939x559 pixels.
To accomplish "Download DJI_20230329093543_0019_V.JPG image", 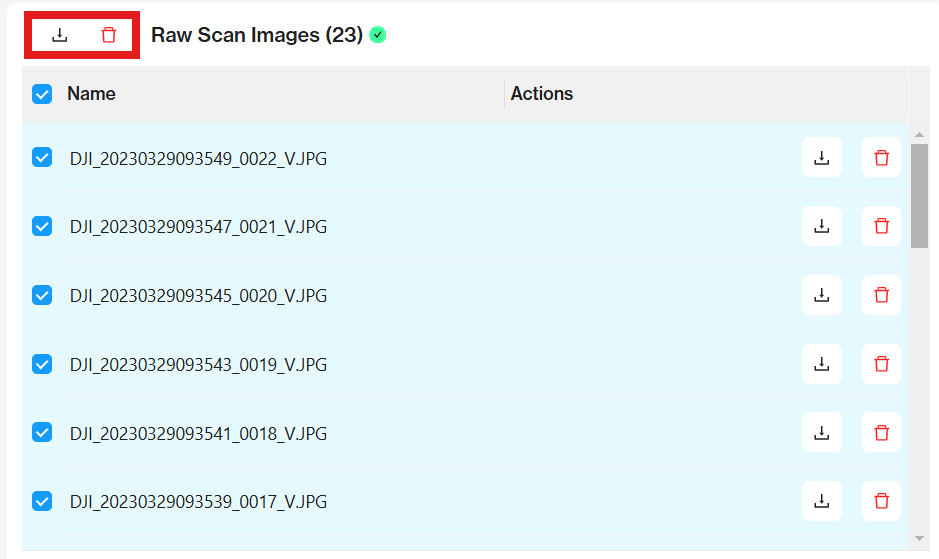I will coord(822,365).
